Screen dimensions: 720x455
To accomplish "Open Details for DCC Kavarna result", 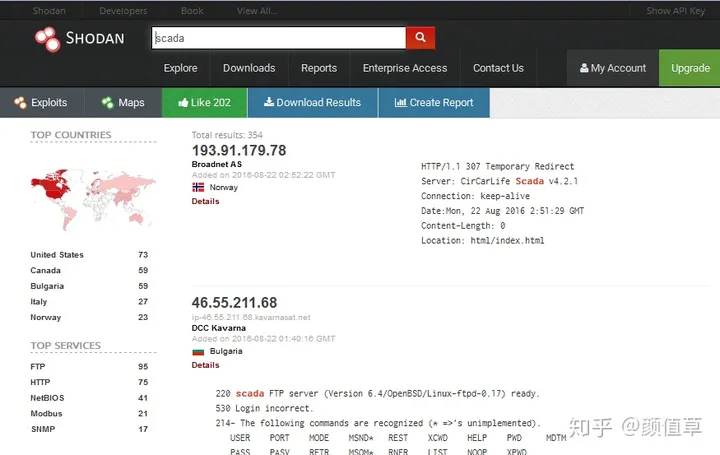I will [205, 365].
